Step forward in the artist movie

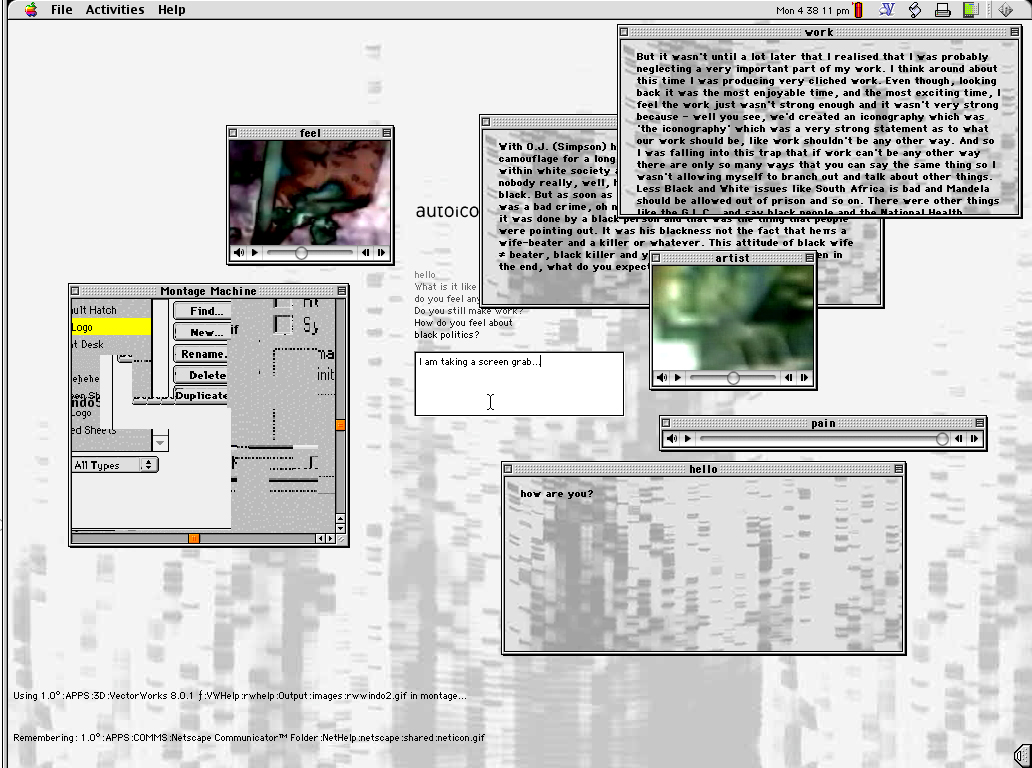pyautogui.click(x=804, y=378)
